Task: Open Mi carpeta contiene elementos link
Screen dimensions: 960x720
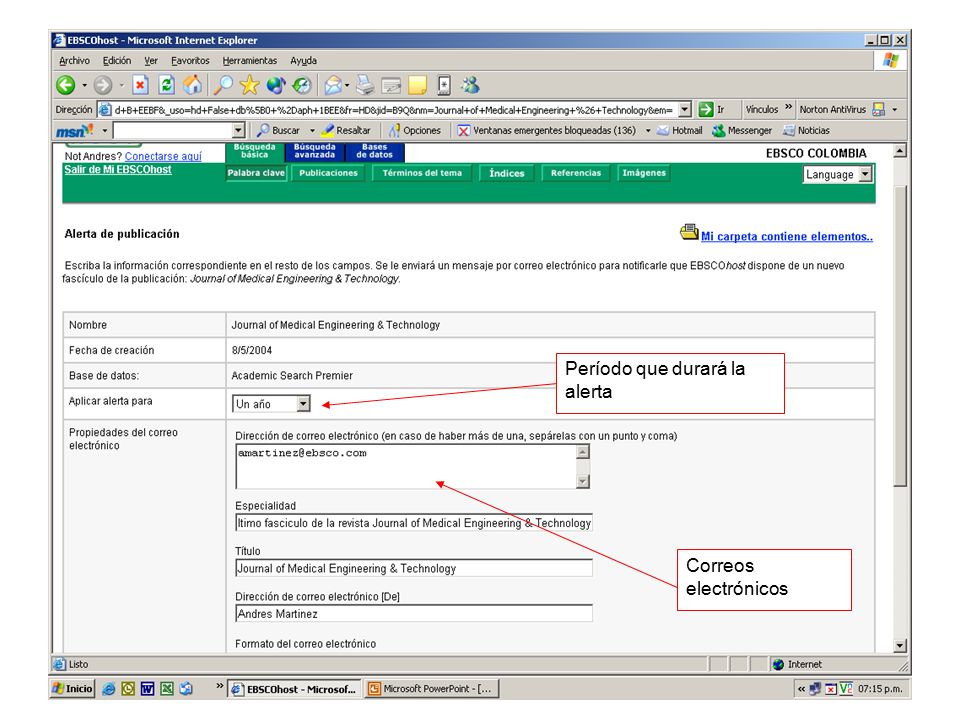Action: coord(787,236)
